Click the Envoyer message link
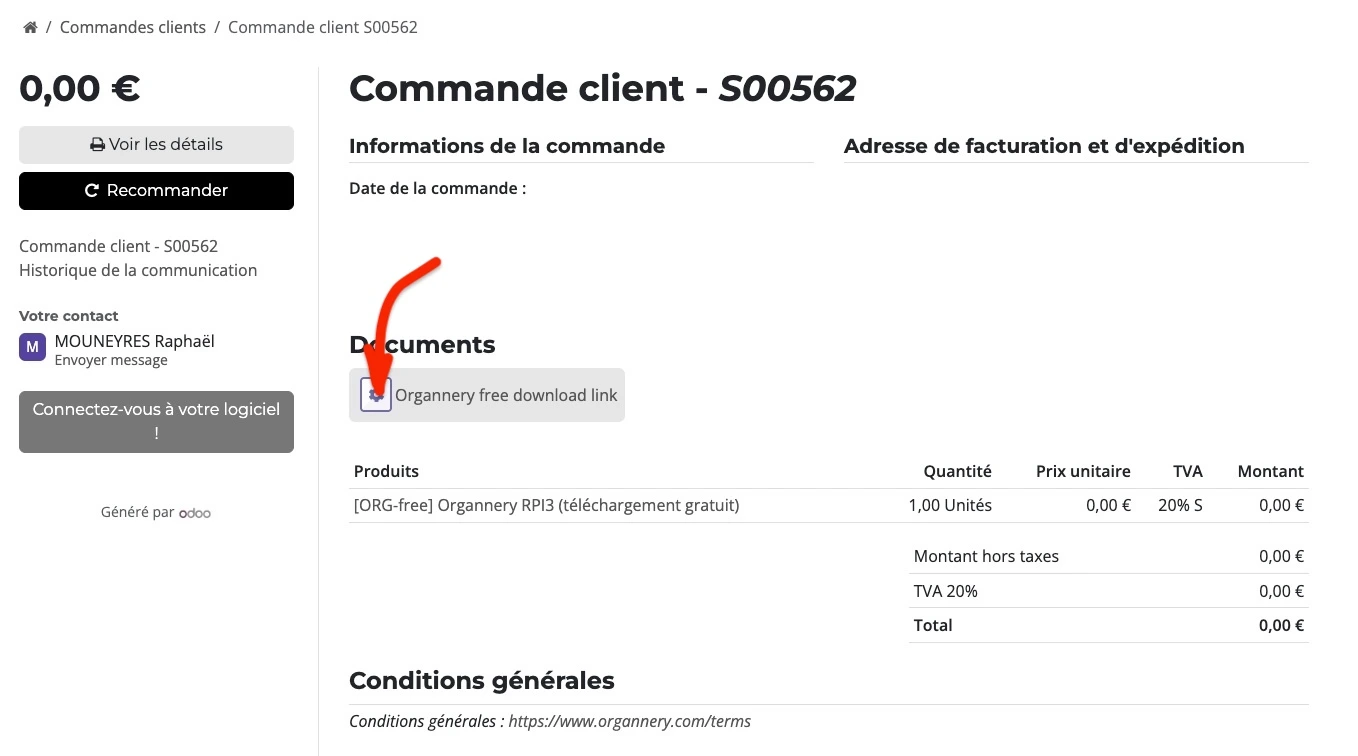 (111, 360)
